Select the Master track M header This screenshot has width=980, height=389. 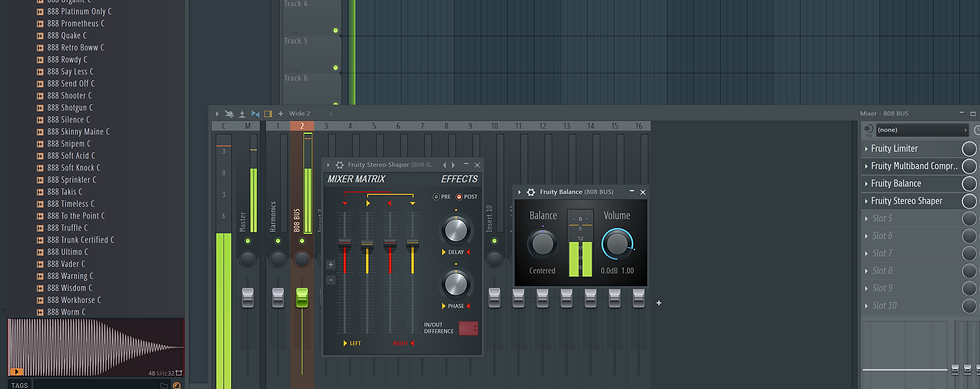click(248, 126)
